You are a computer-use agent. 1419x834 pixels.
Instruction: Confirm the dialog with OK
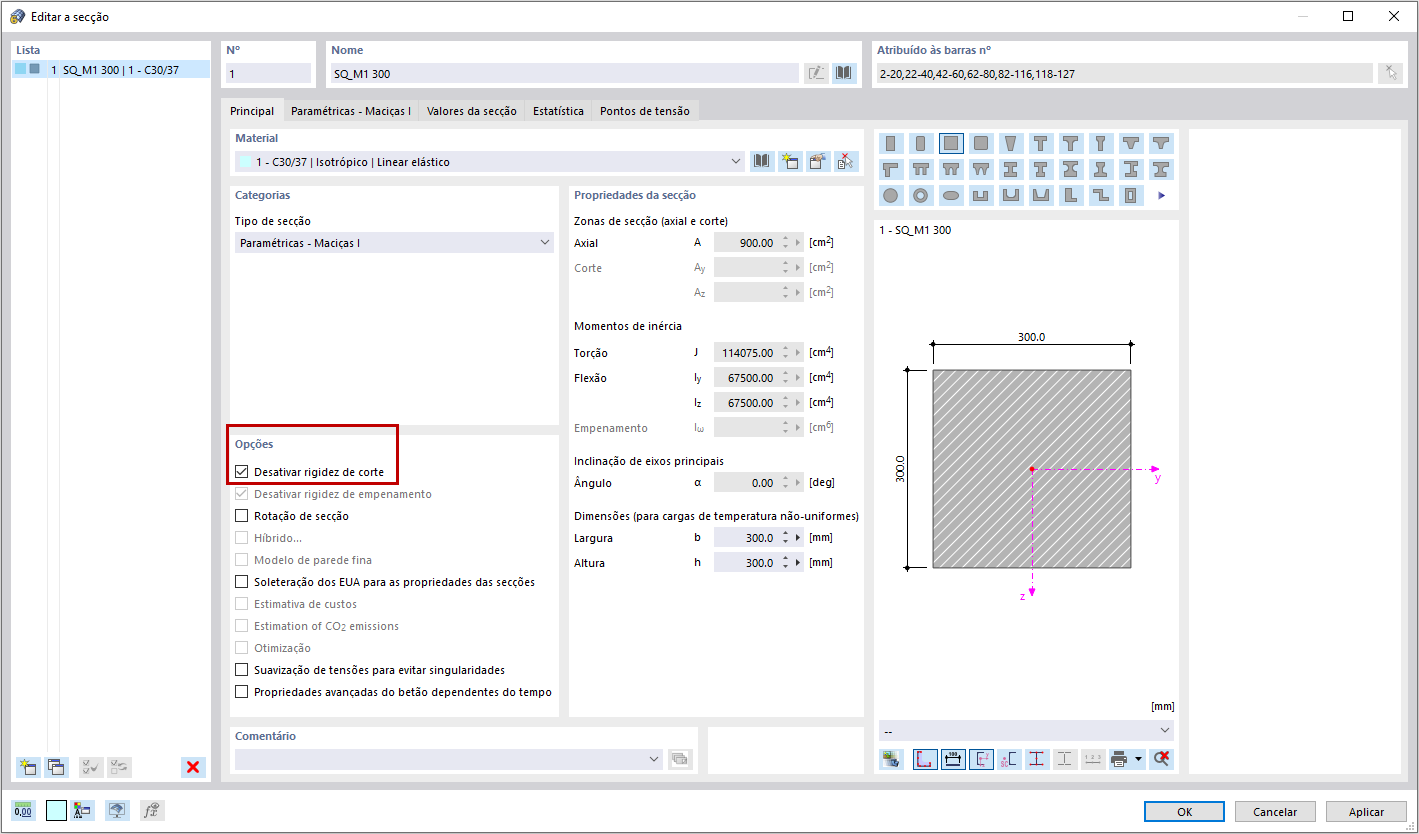coord(1184,812)
